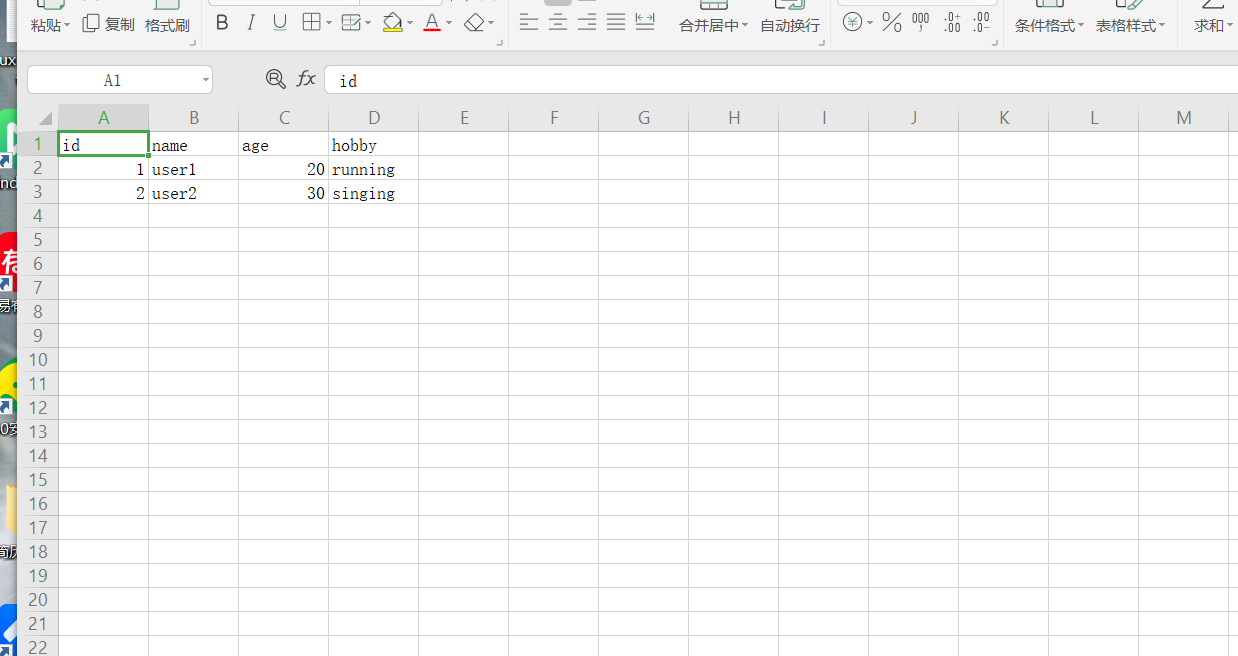1238x656 pixels.
Task: Select cell containing user1
Action: click(x=194, y=168)
